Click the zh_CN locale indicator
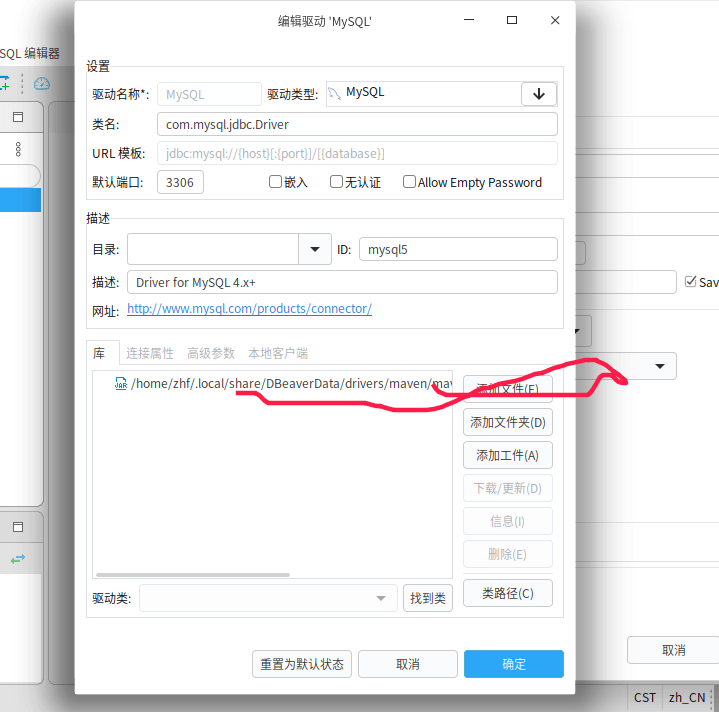 687,697
